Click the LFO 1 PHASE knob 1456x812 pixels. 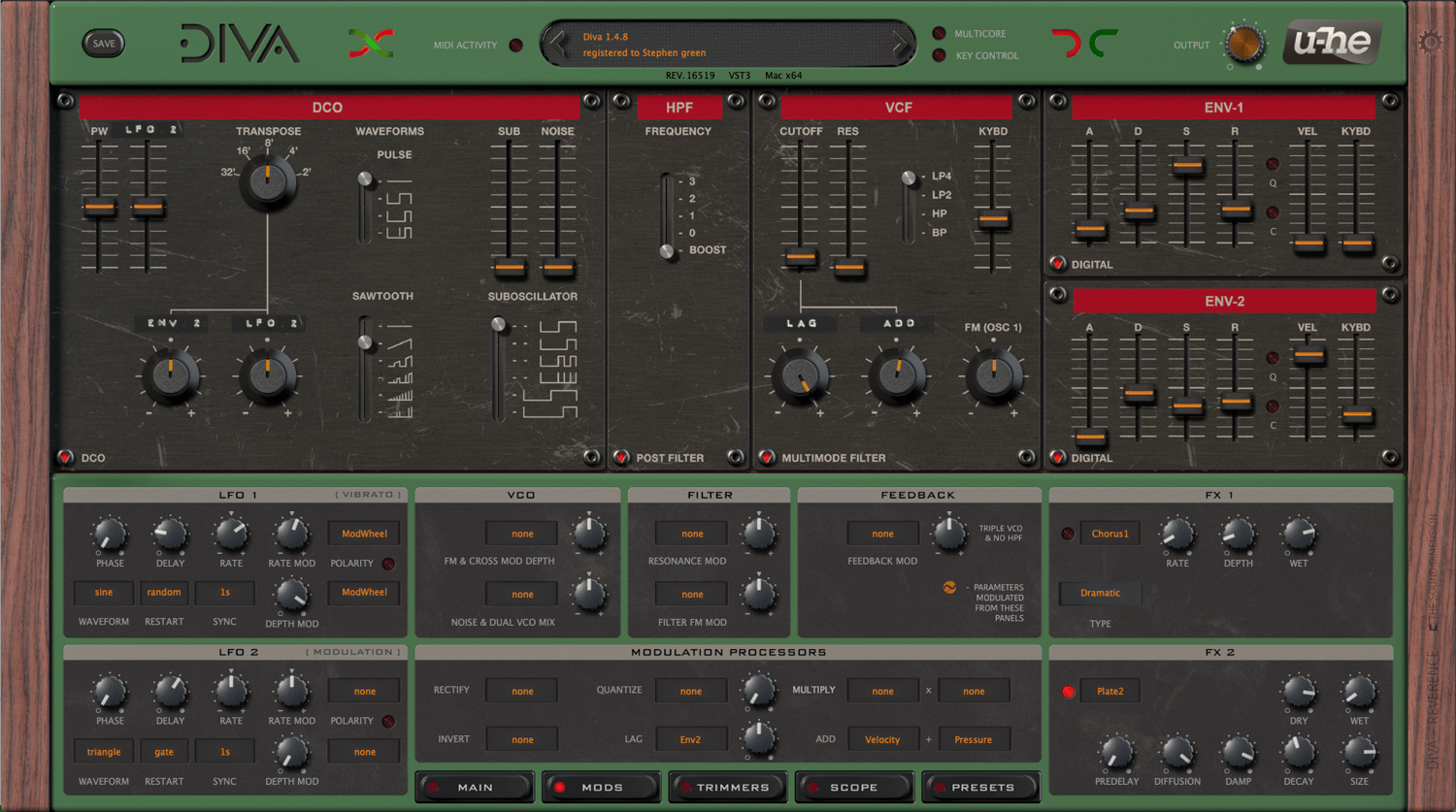tap(110, 534)
